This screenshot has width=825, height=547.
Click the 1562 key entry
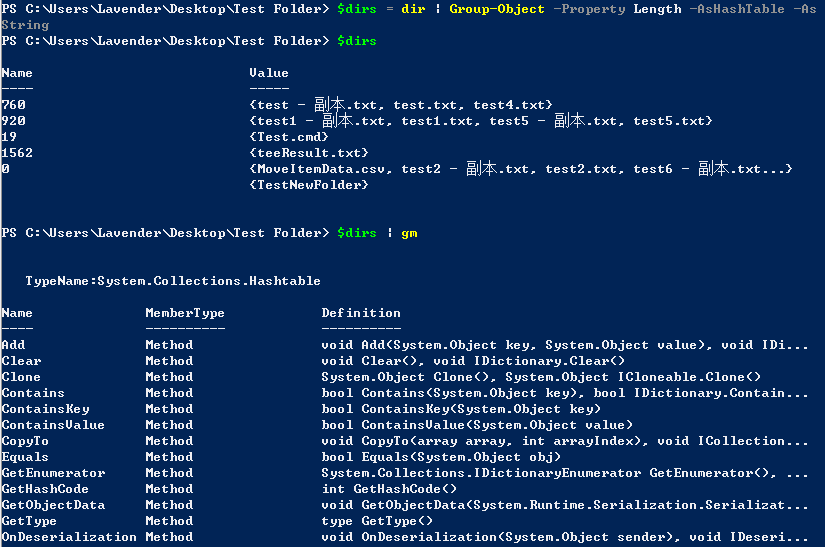[x=18, y=153]
